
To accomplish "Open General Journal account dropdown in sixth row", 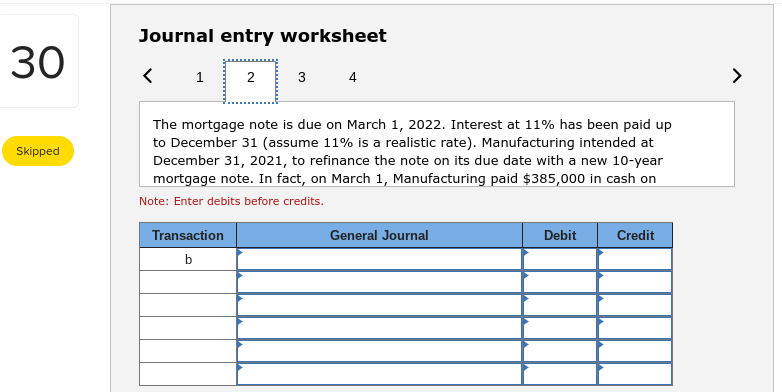I will pyautogui.click(x=379, y=374).
